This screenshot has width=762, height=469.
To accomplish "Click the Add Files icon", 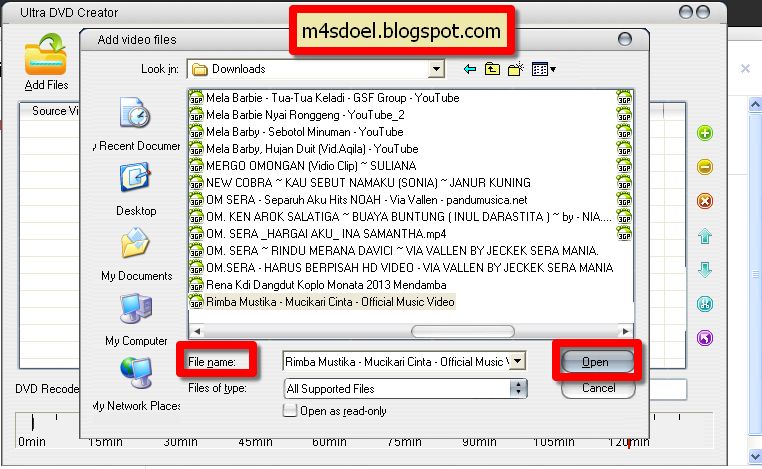I will 45,54.
